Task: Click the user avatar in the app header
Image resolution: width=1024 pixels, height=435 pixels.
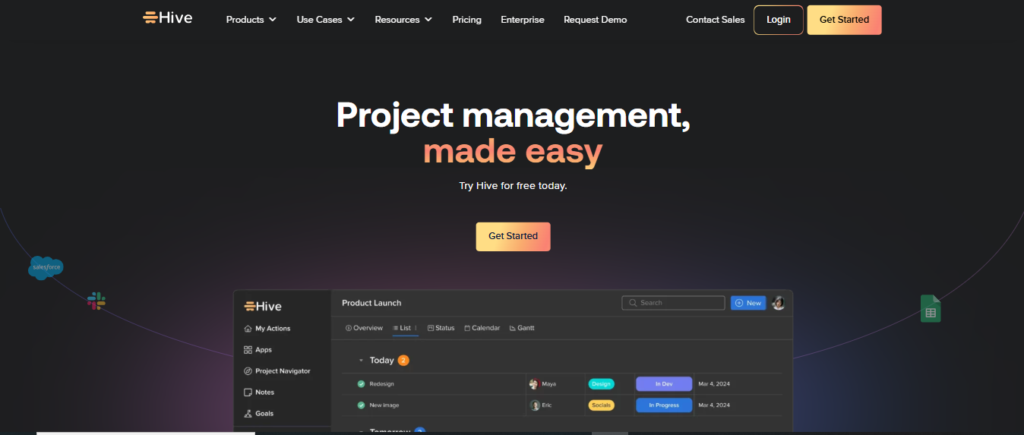Action: coord(778,302)
